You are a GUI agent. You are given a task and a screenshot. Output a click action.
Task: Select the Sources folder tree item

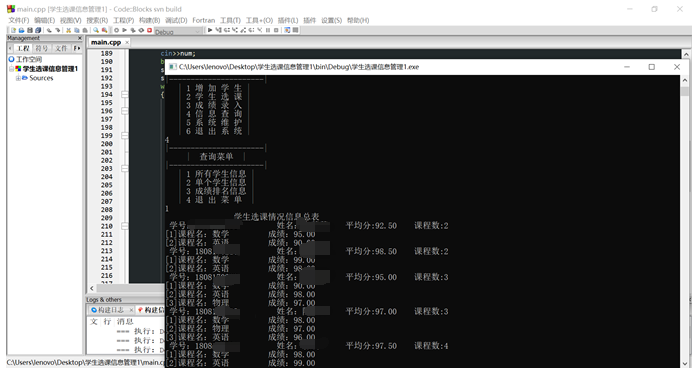41,78
